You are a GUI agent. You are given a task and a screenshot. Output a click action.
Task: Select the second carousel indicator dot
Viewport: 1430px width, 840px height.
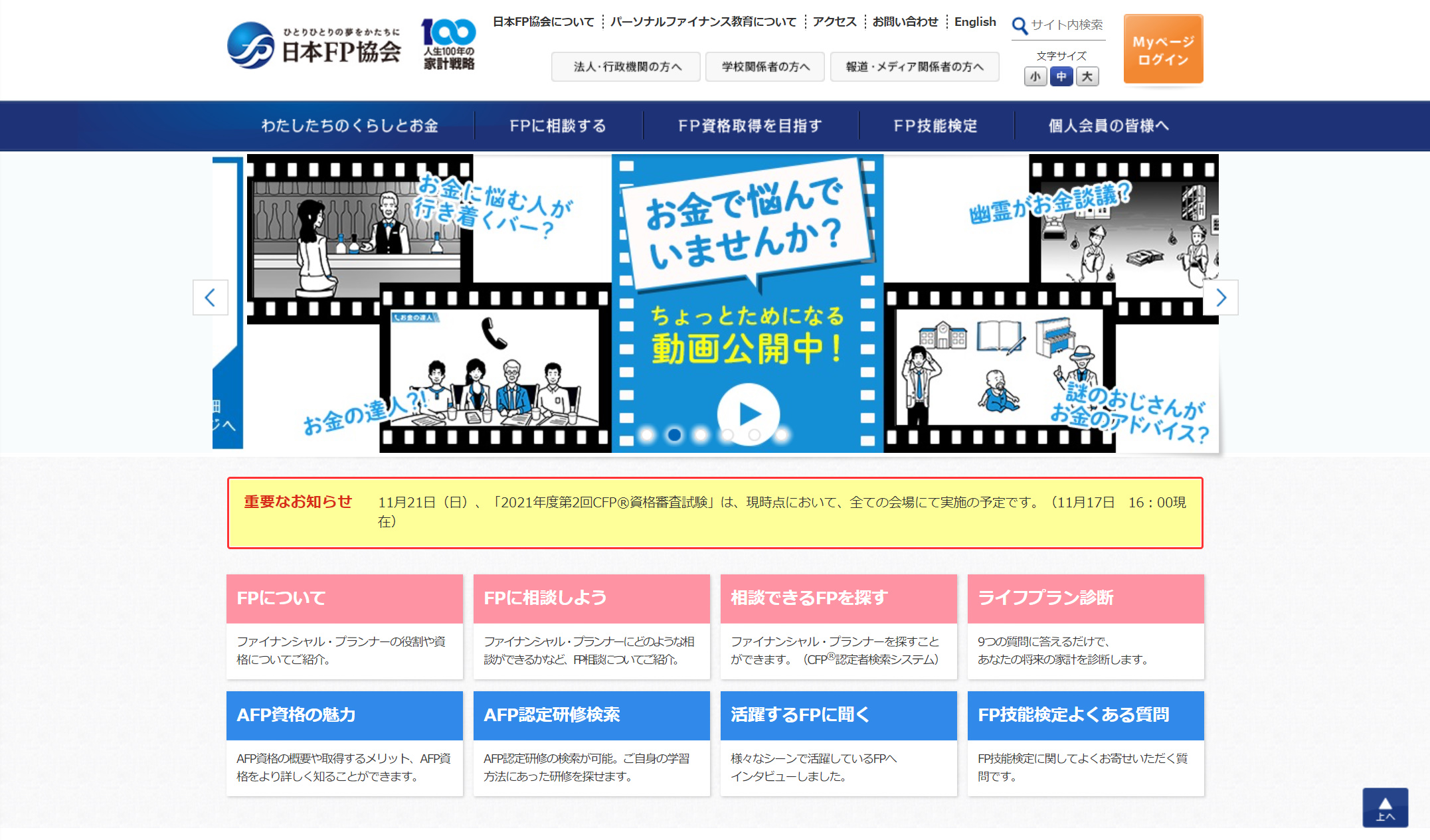coord(674,435)
